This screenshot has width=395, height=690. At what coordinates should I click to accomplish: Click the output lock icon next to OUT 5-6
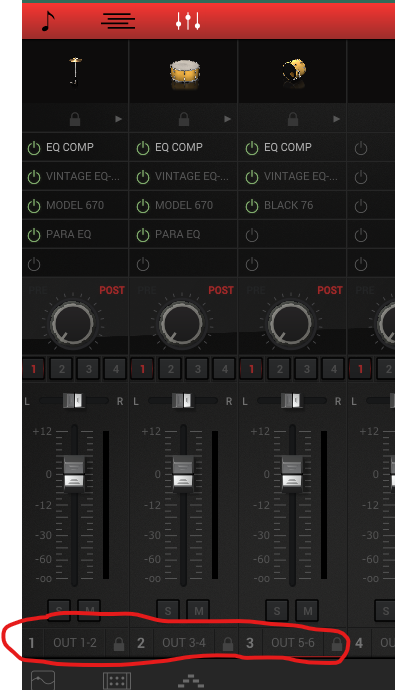tap(336, 643)
